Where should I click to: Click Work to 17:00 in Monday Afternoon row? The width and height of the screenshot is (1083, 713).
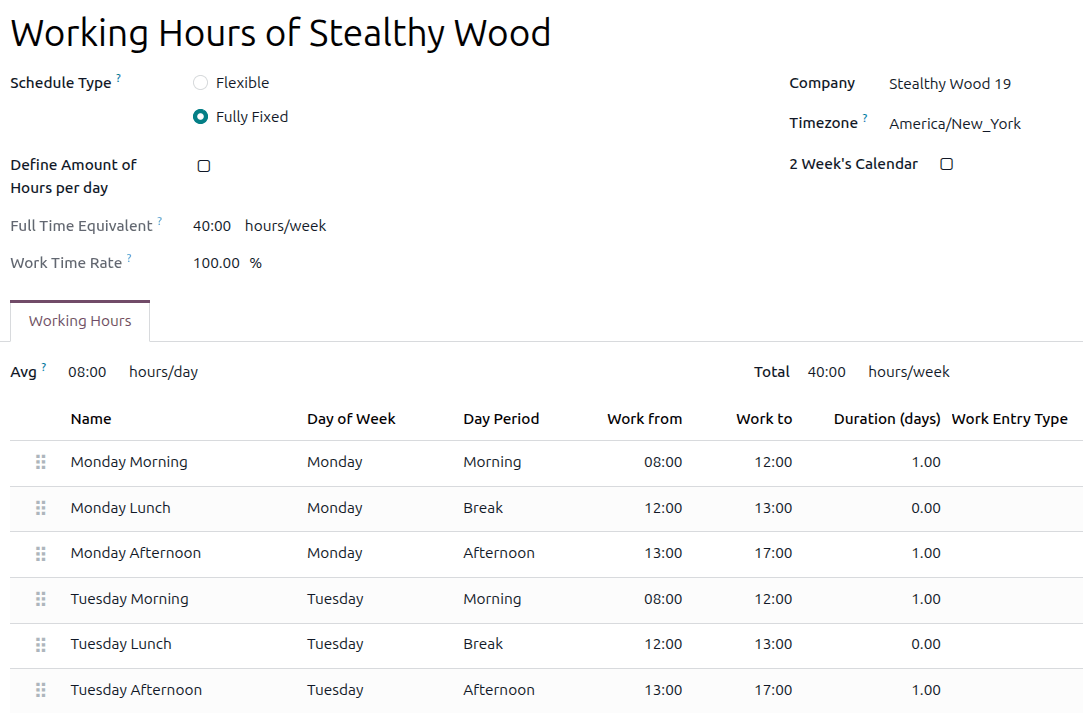[x=773, y=553]
